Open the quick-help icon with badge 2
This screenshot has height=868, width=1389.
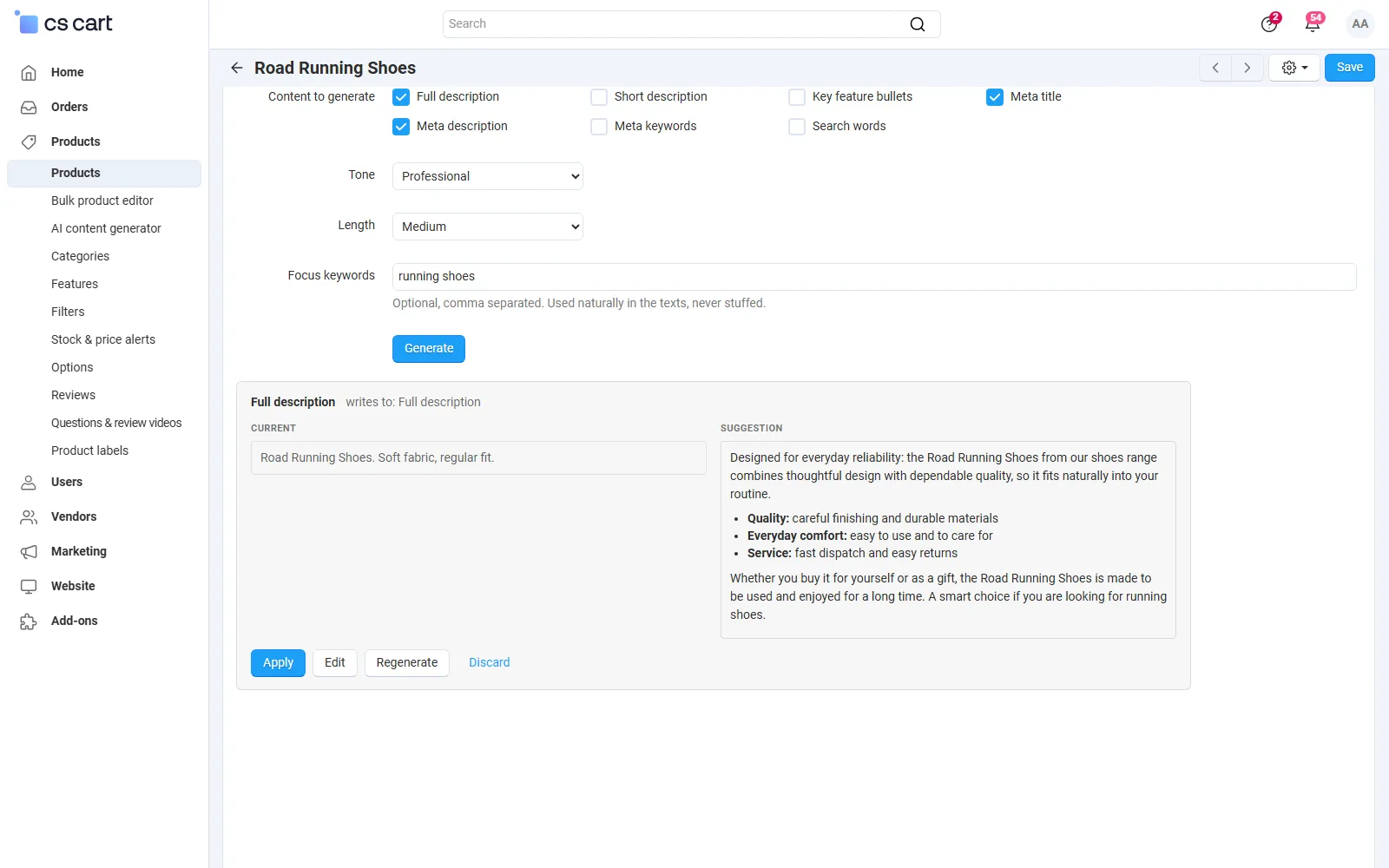pos(1270,23)
